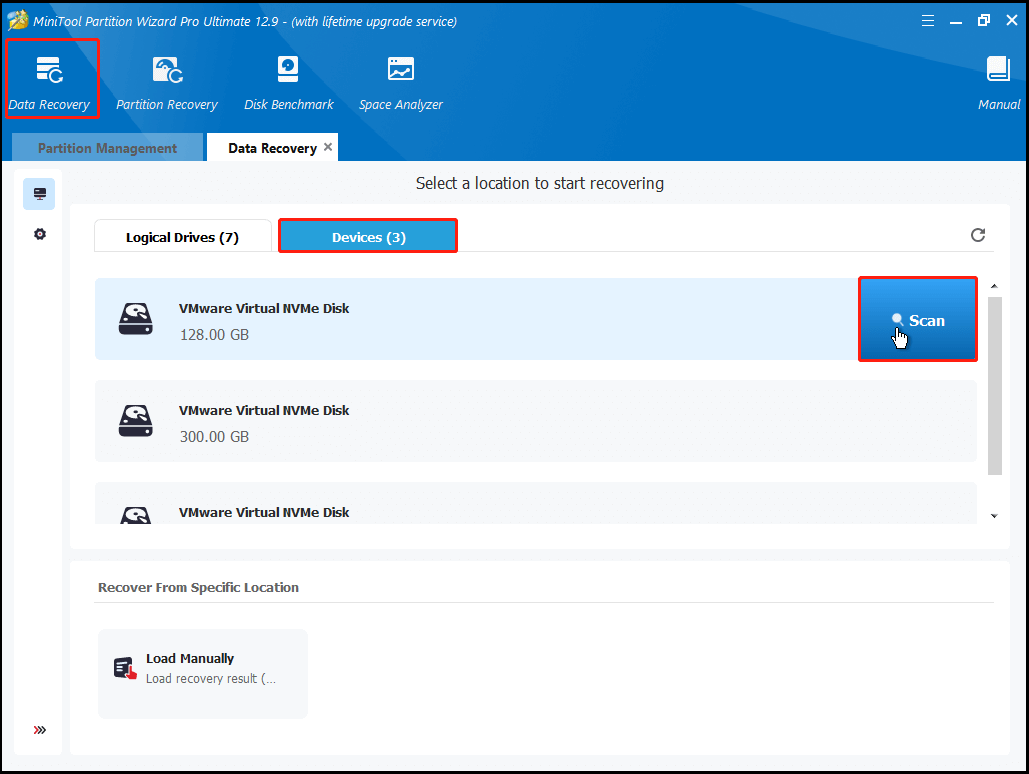Open the settings gear in the left sidebar

39,233
